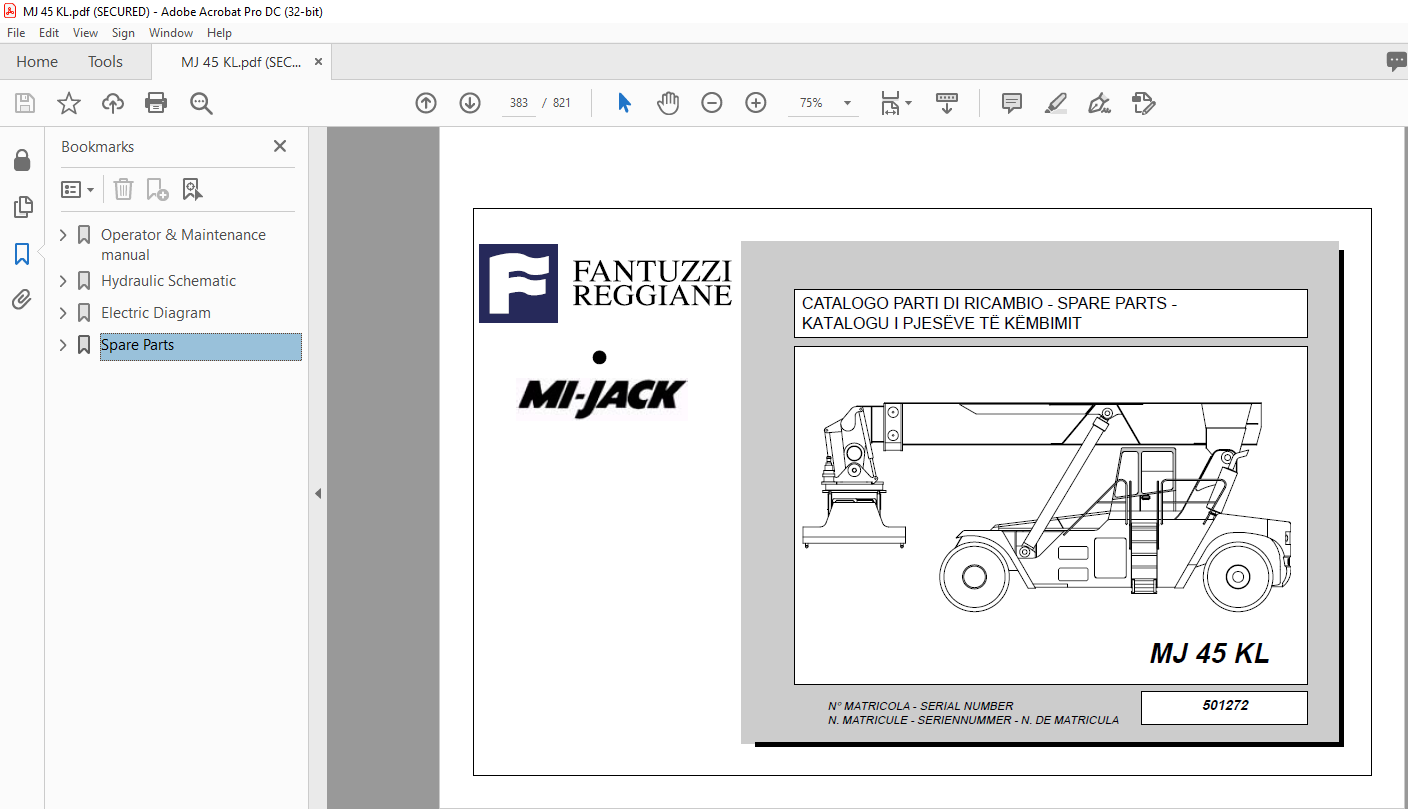The width and height of the screenshot is (1408, 809).
Task: Zoom out with the minus icon
Action: coord(712,103)
